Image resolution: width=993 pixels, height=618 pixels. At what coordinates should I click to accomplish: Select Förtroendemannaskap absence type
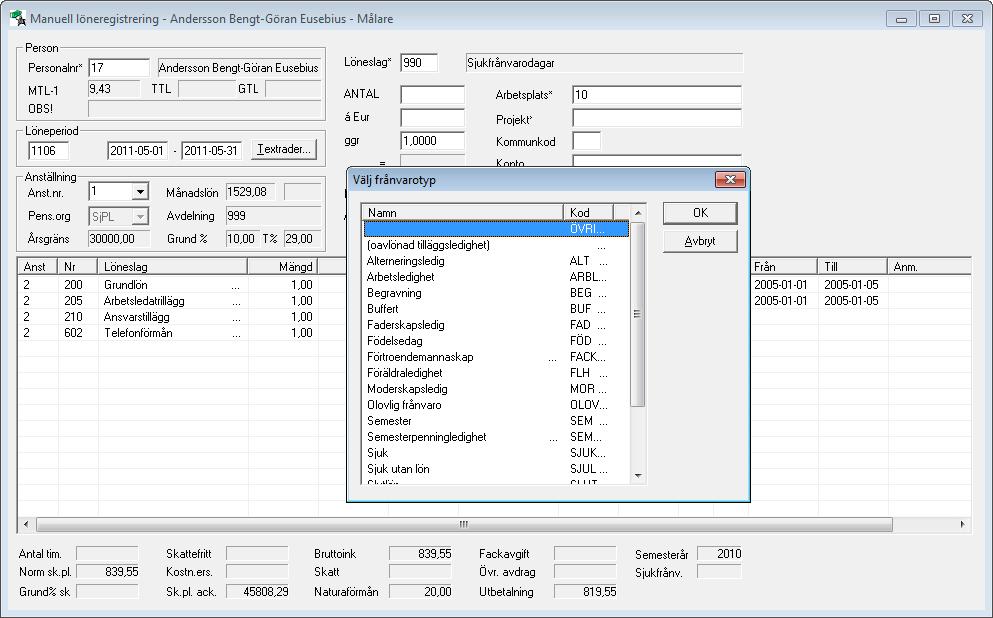[496, 357]
